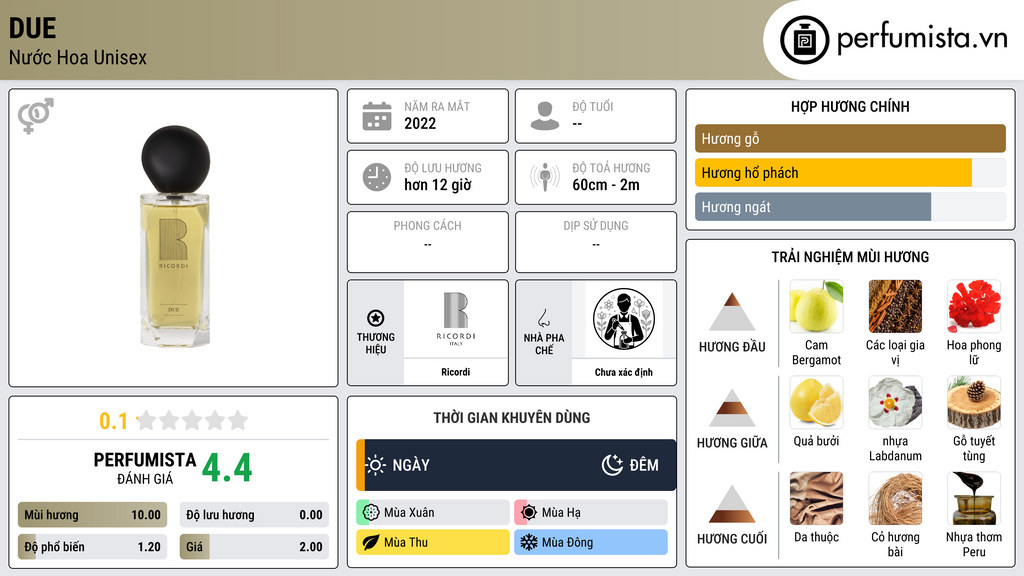Click the Perfumista đánh giá label
Image resolution: width=1024 pixels, height=576 pixels.
click(x=145, y=468)
